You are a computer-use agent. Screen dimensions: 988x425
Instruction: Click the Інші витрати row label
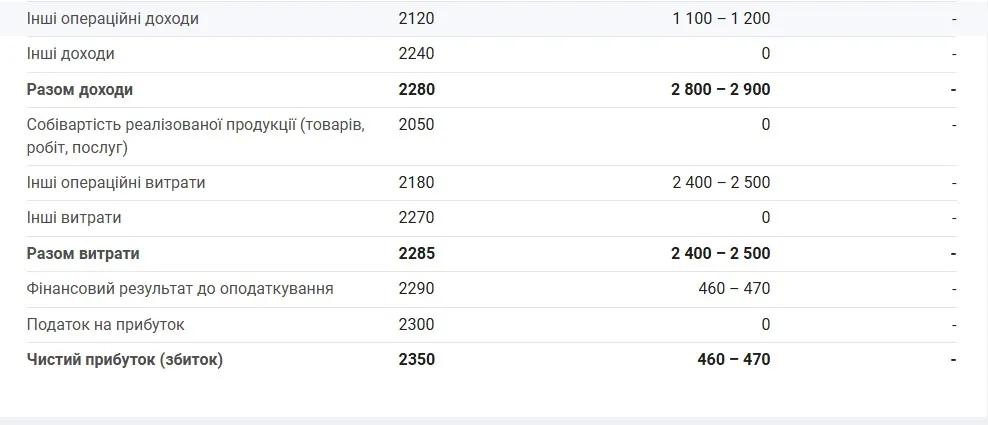coord(74,218)
